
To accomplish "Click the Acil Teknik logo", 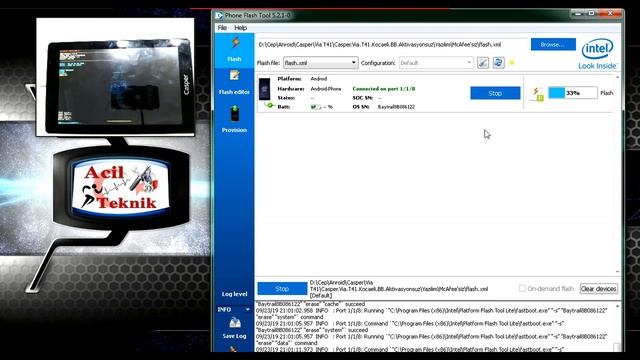I will 121,188.
